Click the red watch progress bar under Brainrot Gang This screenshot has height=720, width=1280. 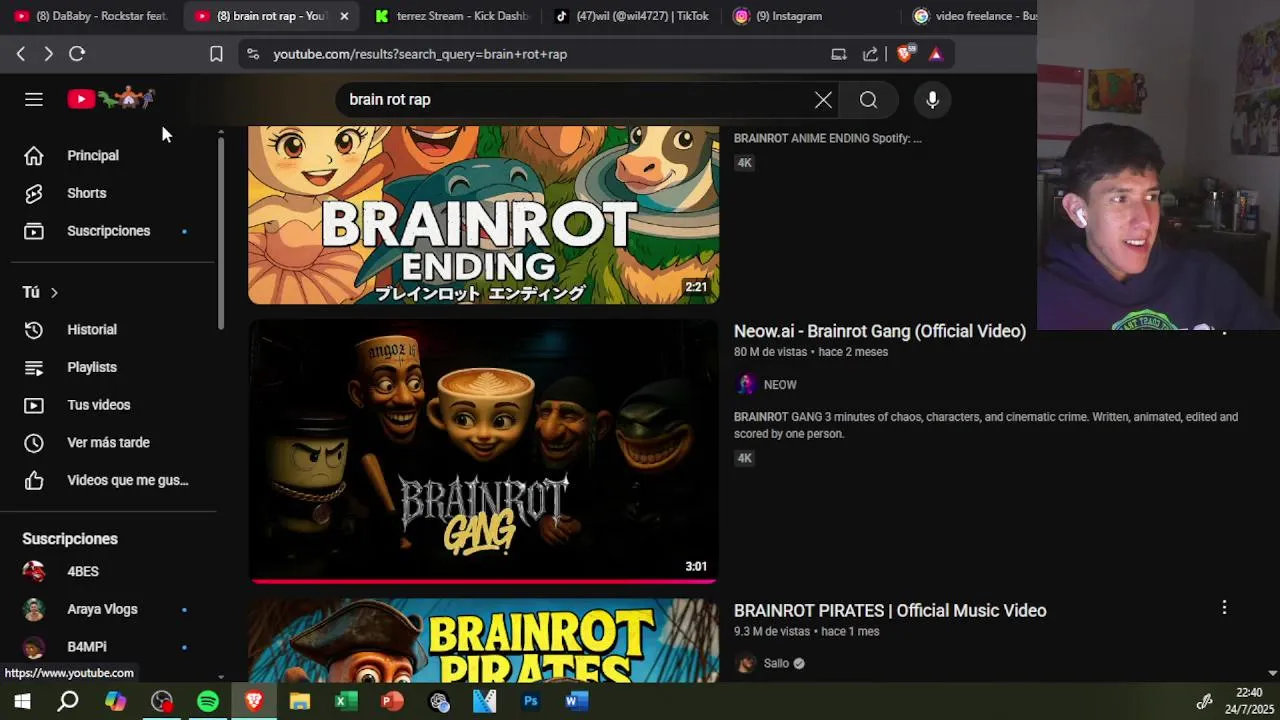[483, 580]
